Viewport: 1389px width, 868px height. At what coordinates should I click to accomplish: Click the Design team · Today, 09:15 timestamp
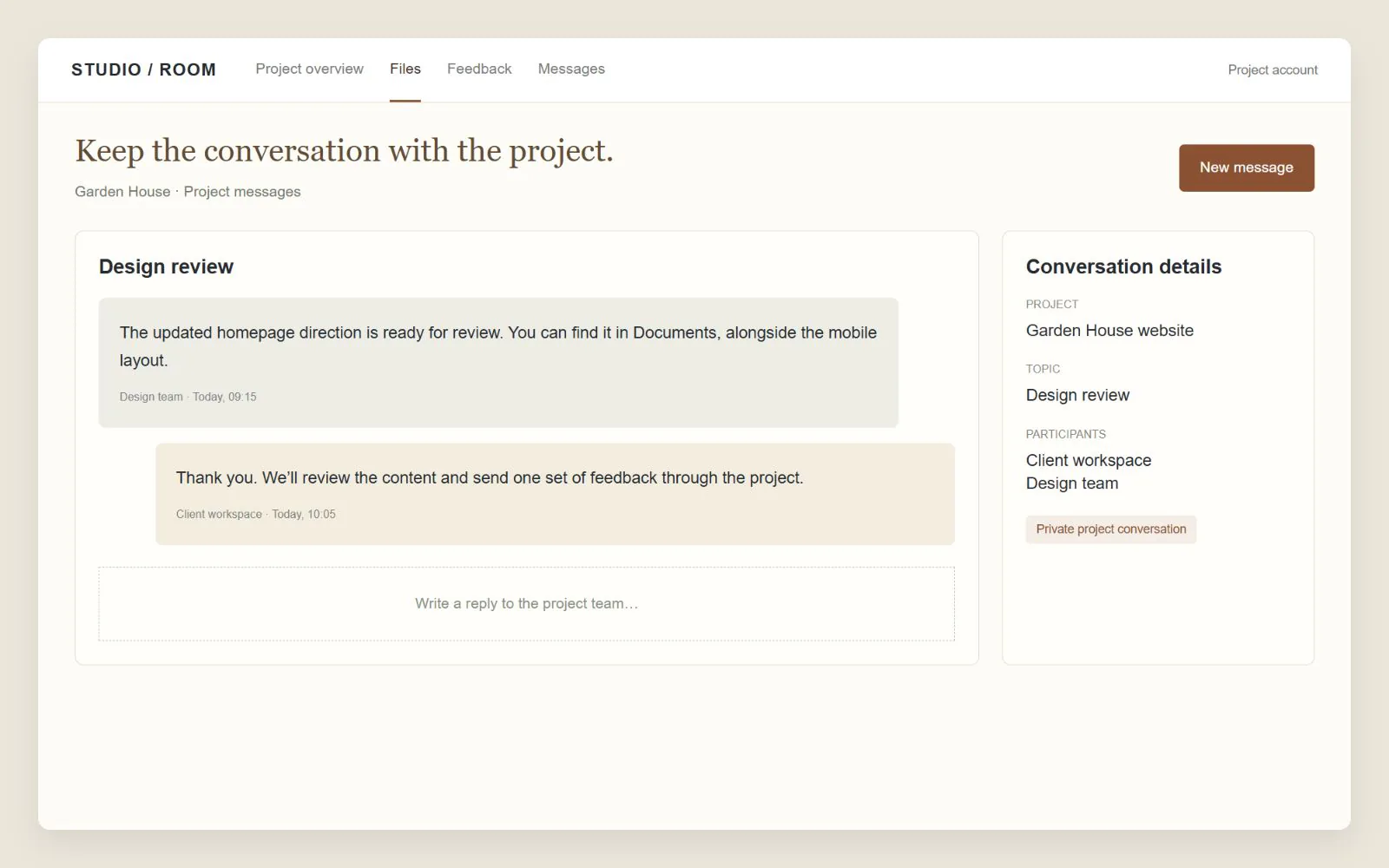pos(188,397)
